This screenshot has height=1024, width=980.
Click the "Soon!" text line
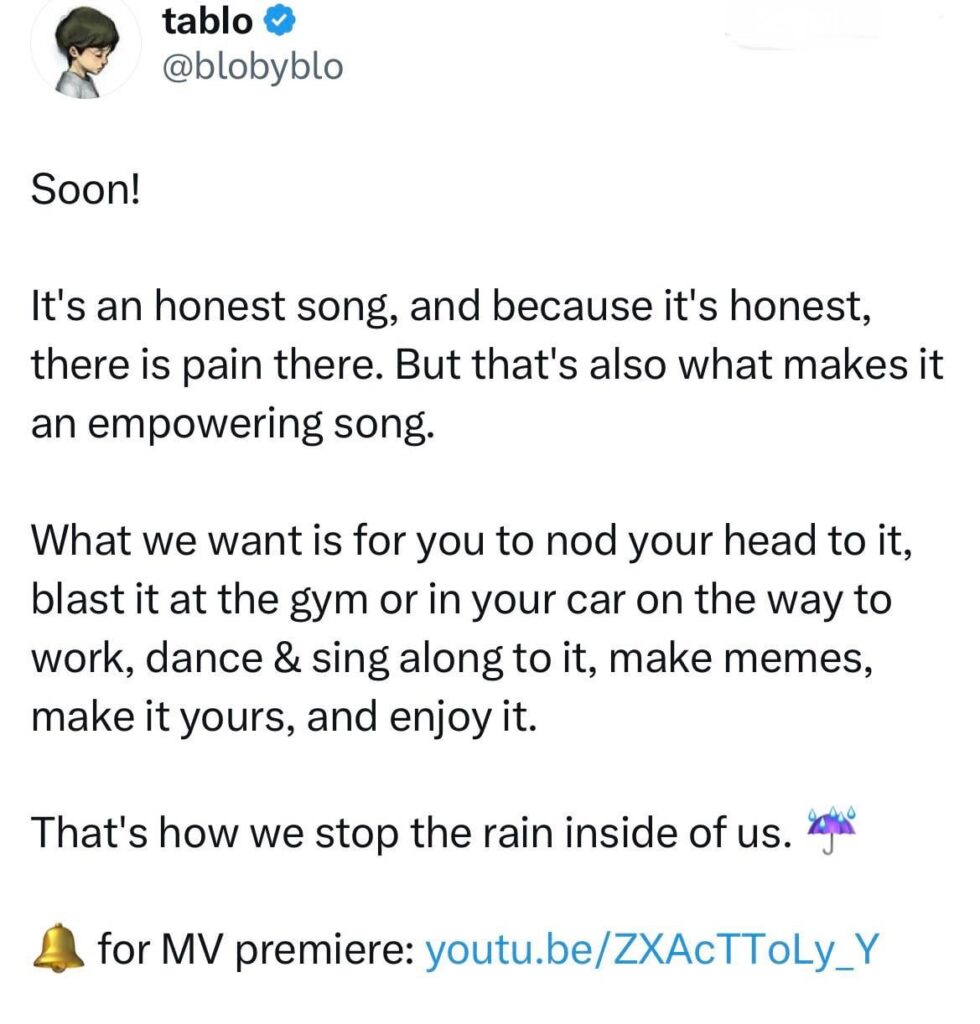tap(86, 191)
